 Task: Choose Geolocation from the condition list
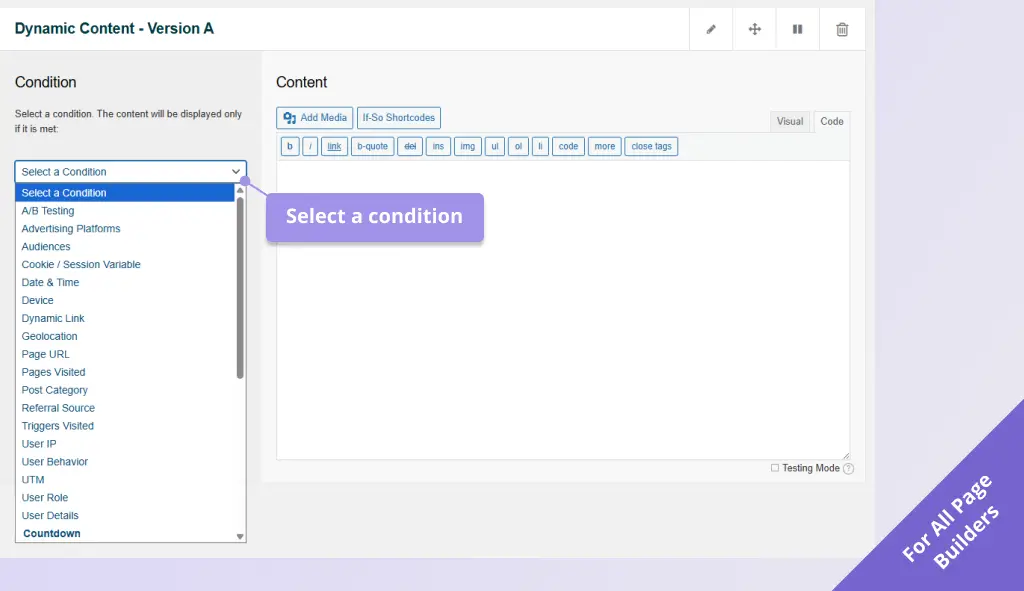click(49, 336)
